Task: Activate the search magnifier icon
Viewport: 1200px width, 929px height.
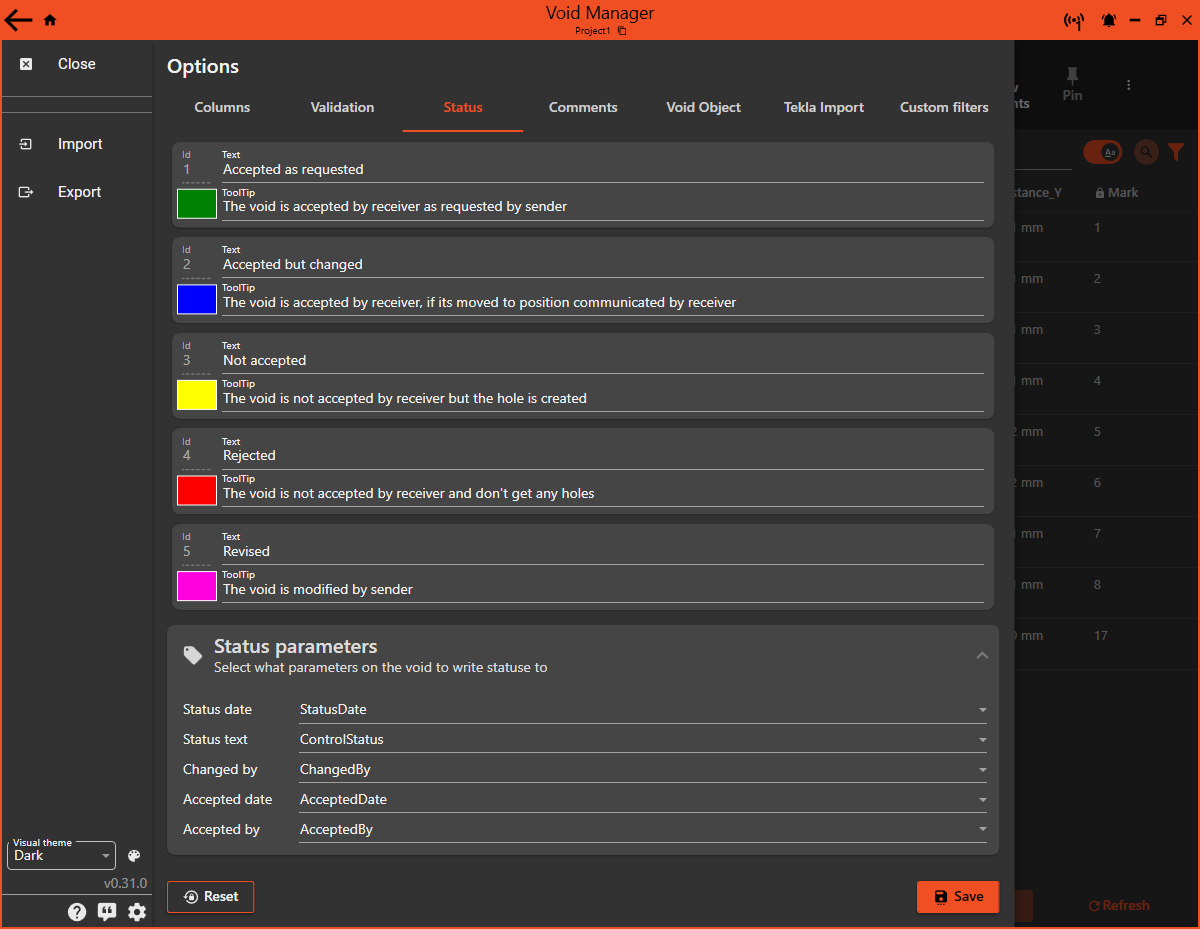Action: 1145,152
